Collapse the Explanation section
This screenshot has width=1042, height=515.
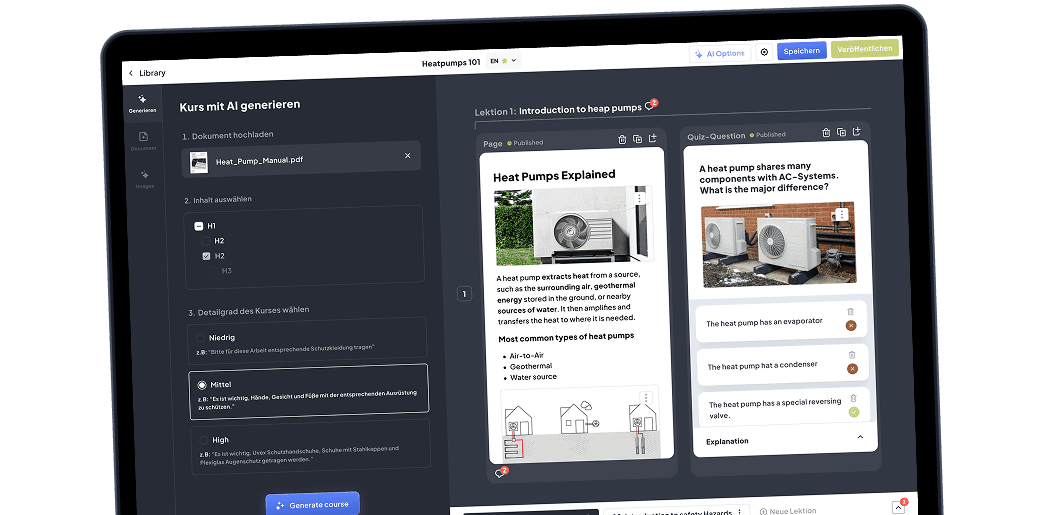(x=861, y=437)
